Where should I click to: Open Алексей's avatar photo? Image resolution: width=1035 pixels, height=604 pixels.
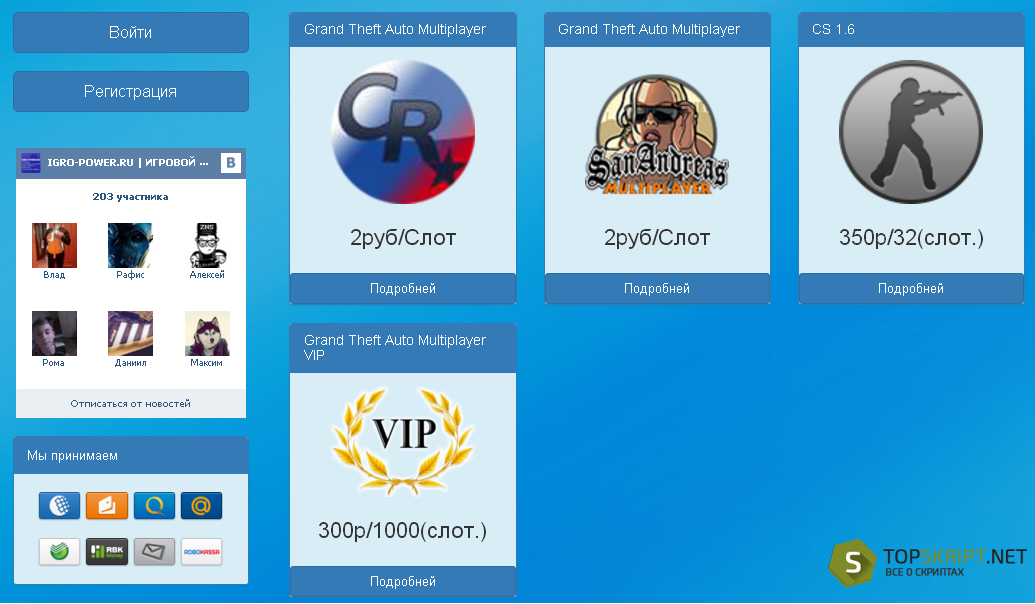pos(207,246)
